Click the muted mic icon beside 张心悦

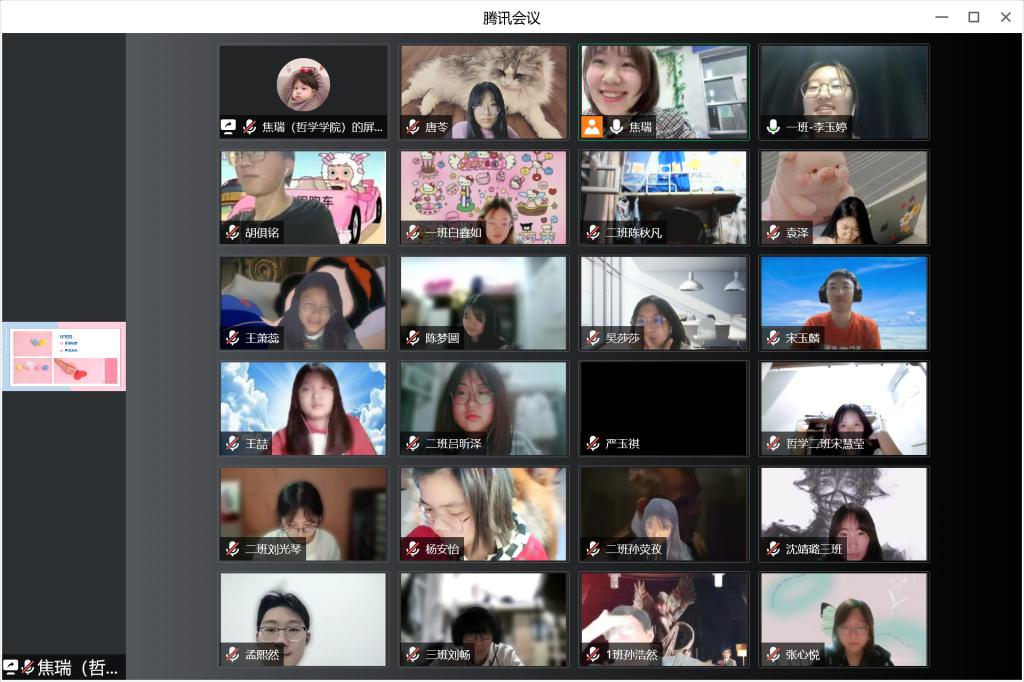[773, 655]
